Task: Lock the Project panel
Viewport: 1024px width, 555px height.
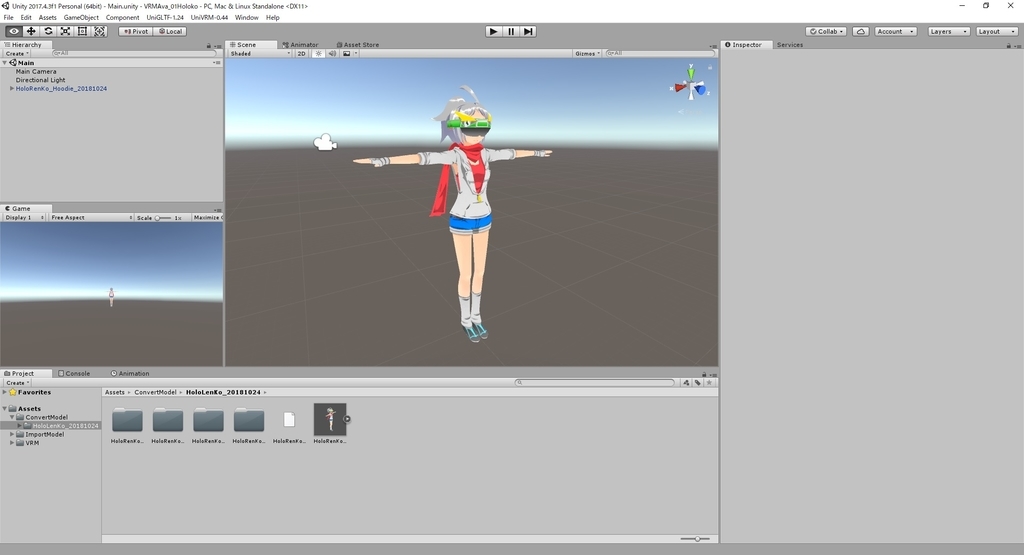Action: [x=704, y=374]
